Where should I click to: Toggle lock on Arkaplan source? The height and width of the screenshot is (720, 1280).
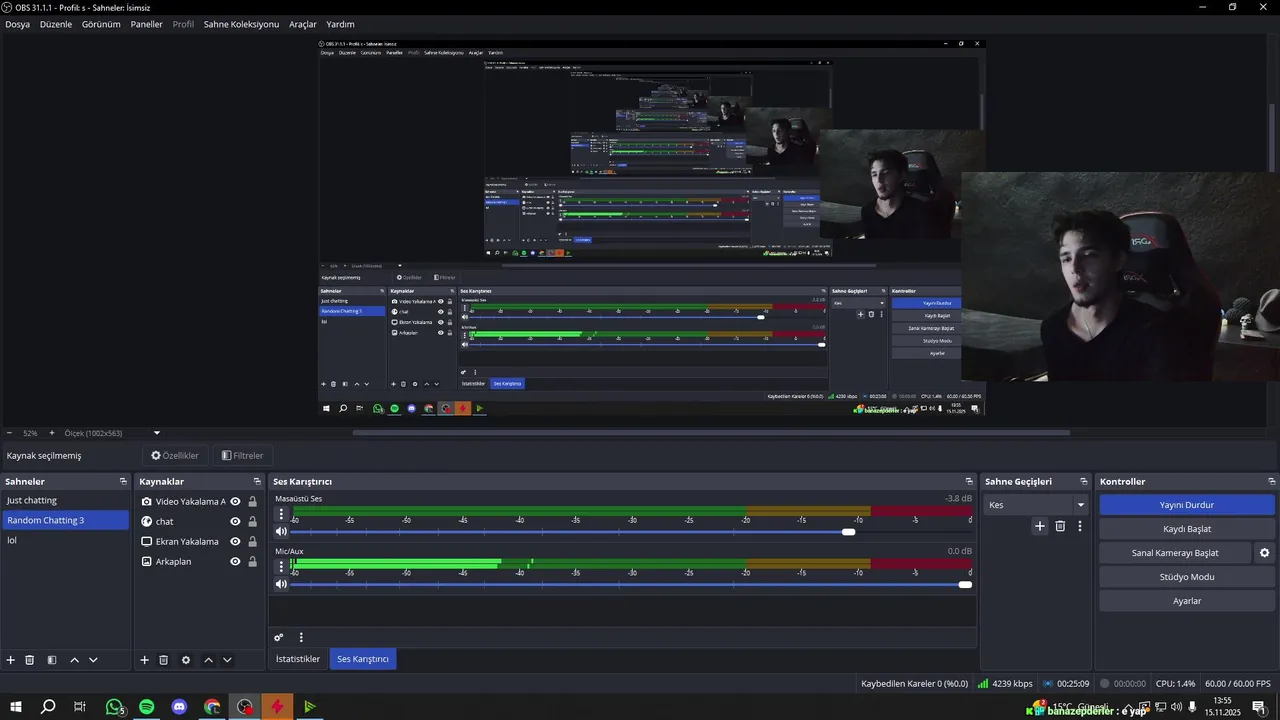[x=252, y=562]
